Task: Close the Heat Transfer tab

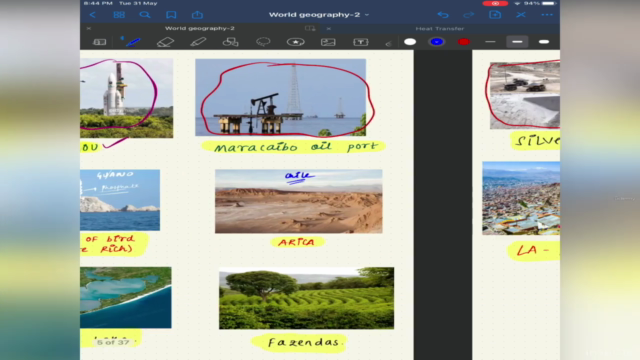Action: (329, 29)
